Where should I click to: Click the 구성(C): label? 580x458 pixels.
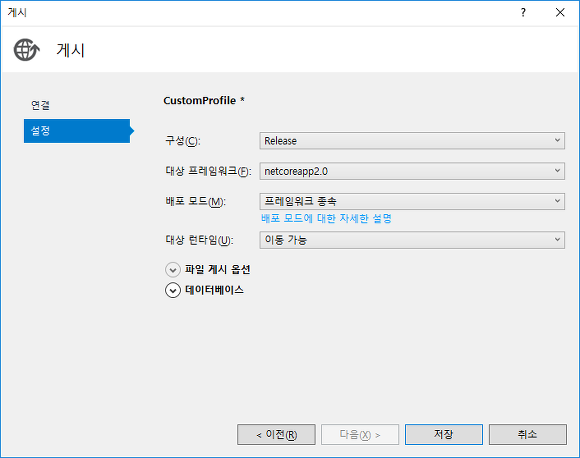pos(183,141)
